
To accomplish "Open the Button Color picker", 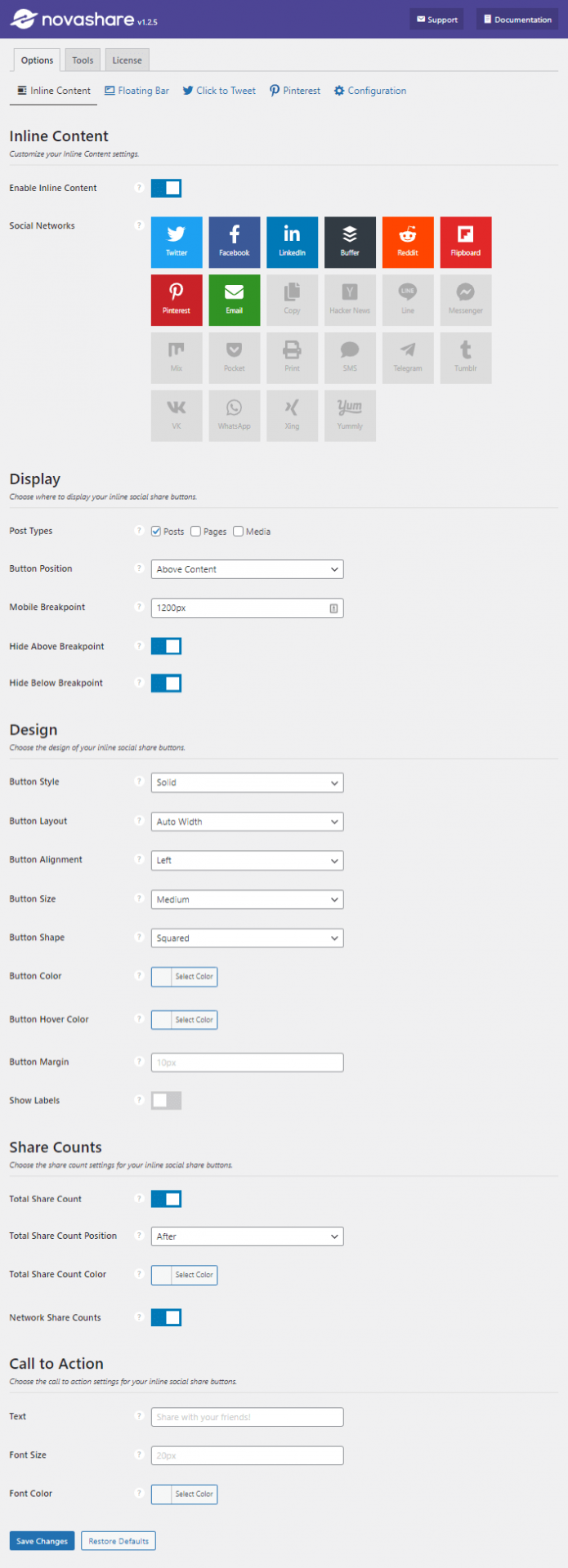I will coord(184,976).
